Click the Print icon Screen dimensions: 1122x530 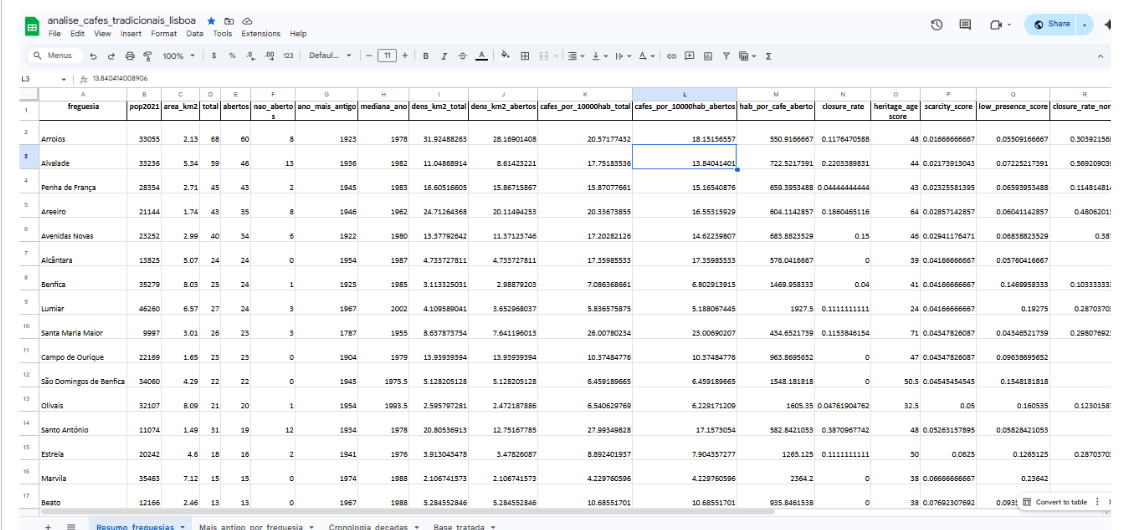(130, 56)
